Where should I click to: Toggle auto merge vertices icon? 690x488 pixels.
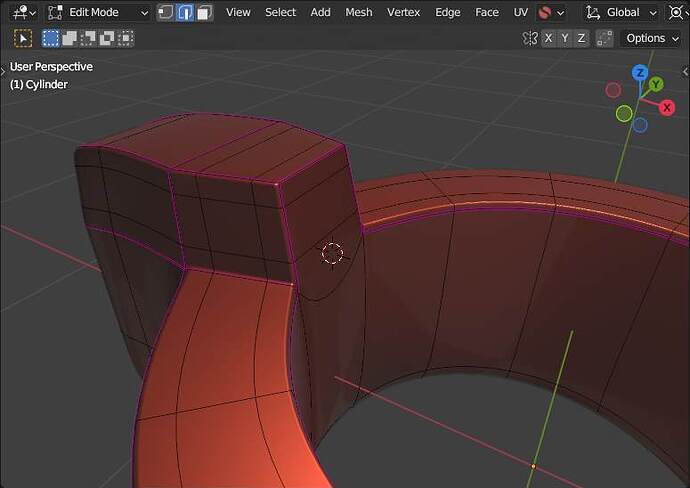605,38
